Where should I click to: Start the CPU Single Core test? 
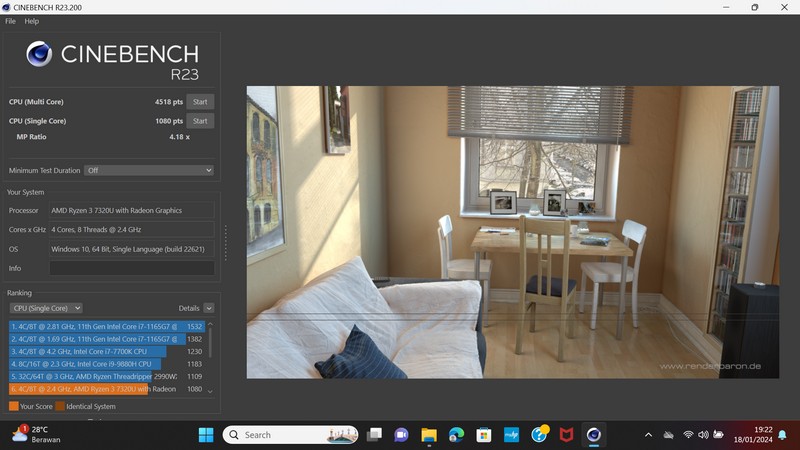(x=200, y=121)
